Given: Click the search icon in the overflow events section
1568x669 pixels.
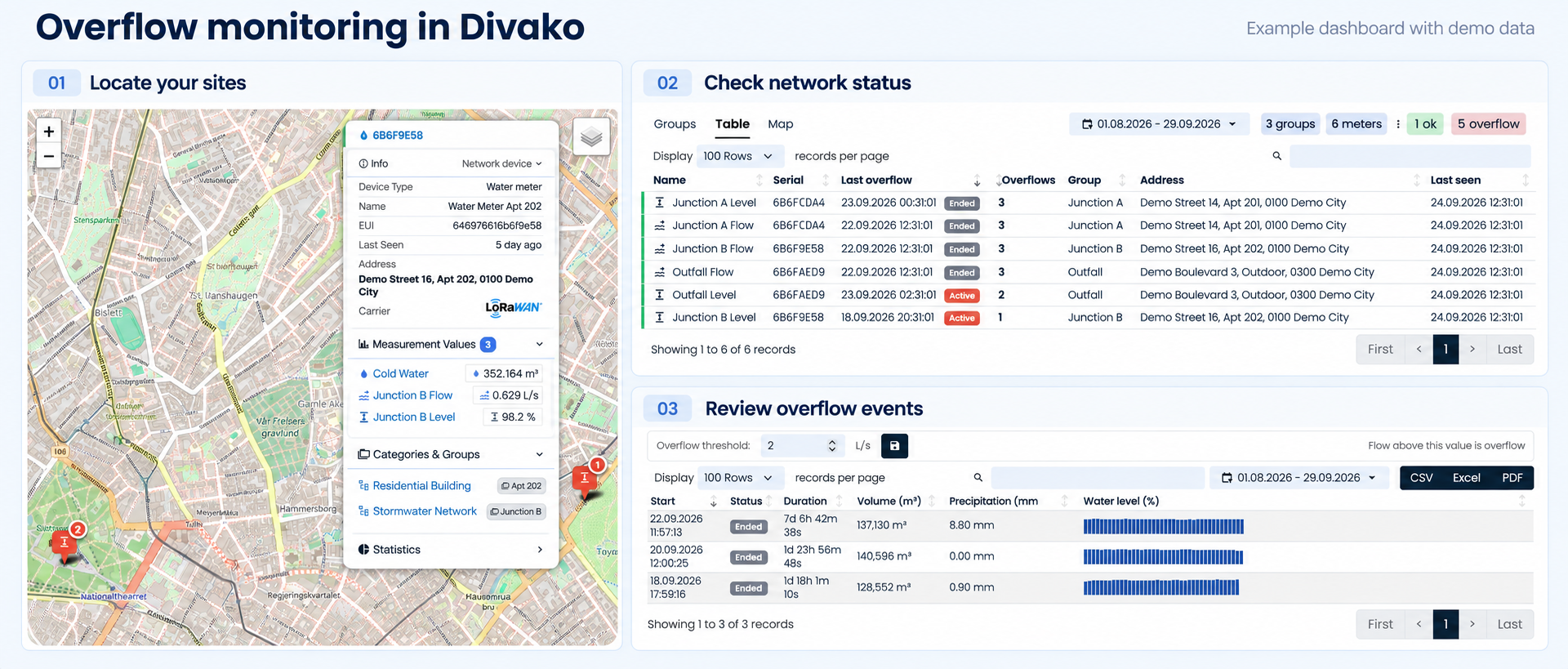Looking at the screenshot, I should pyautogui.click(x=978, y=478).
